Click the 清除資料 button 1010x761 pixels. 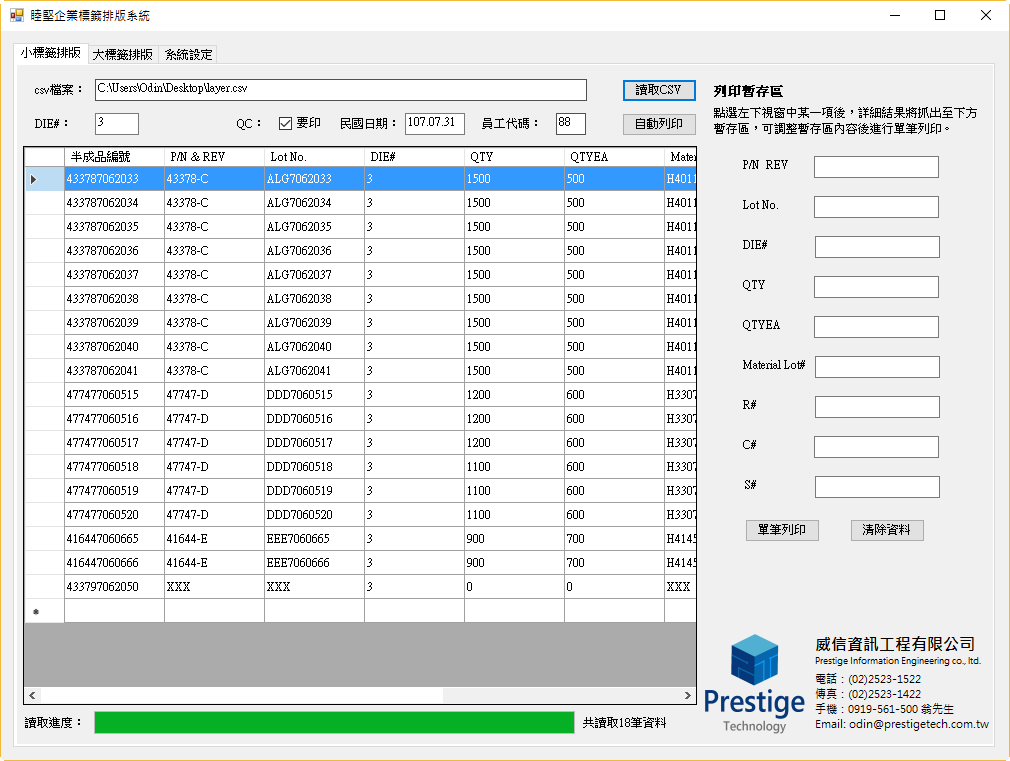click(887, 530)
